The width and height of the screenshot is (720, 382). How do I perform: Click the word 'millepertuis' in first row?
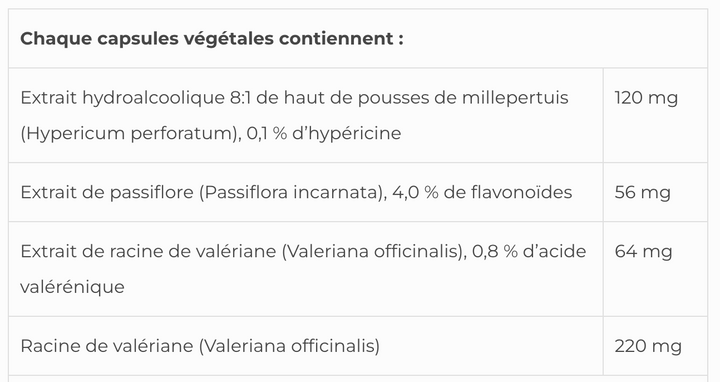[x=515, y=98]
